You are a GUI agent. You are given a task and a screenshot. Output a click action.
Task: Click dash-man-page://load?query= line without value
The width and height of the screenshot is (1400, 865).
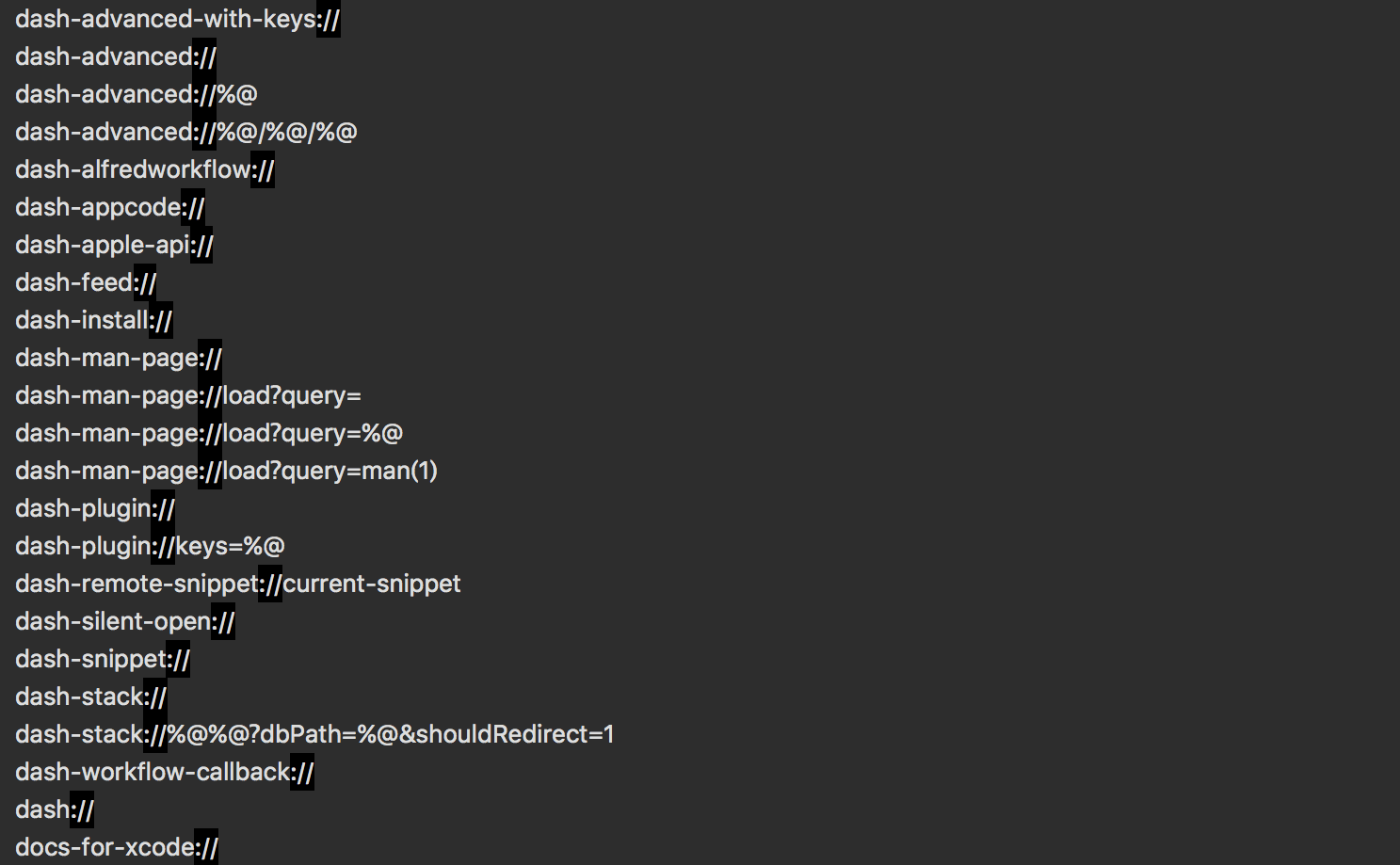coord(188,395)
